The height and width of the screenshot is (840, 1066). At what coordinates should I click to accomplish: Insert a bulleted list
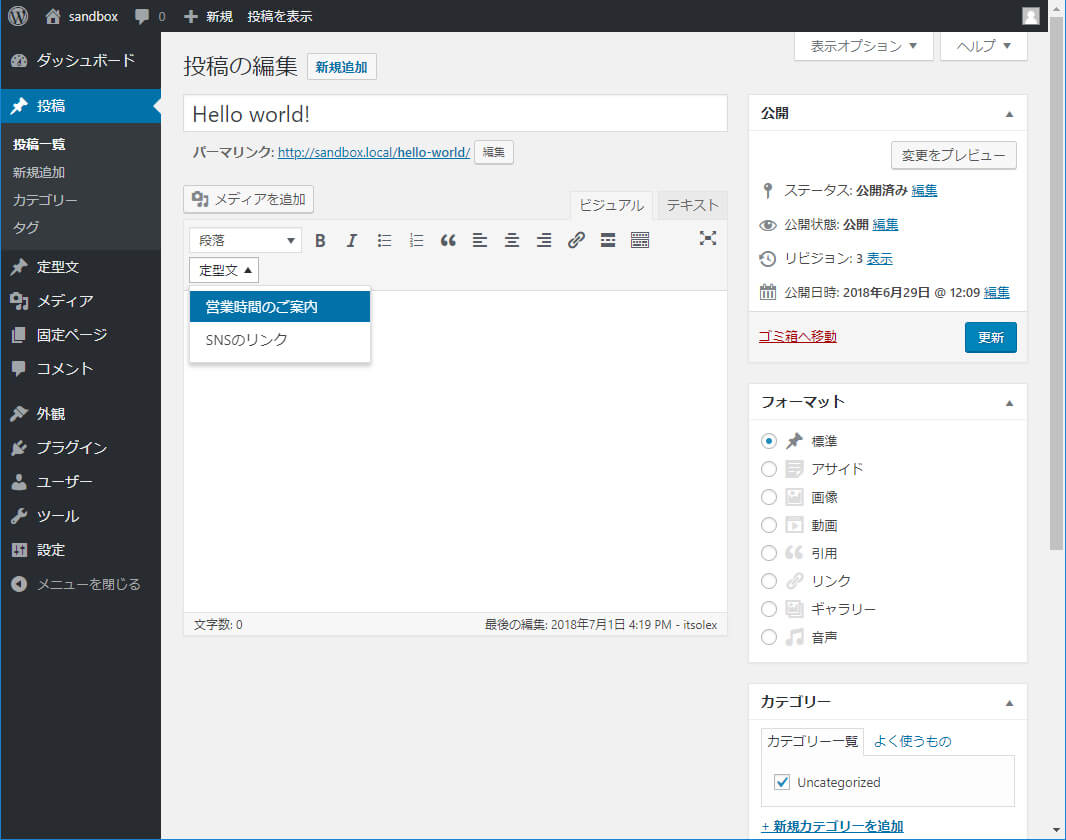pos(384,240)
